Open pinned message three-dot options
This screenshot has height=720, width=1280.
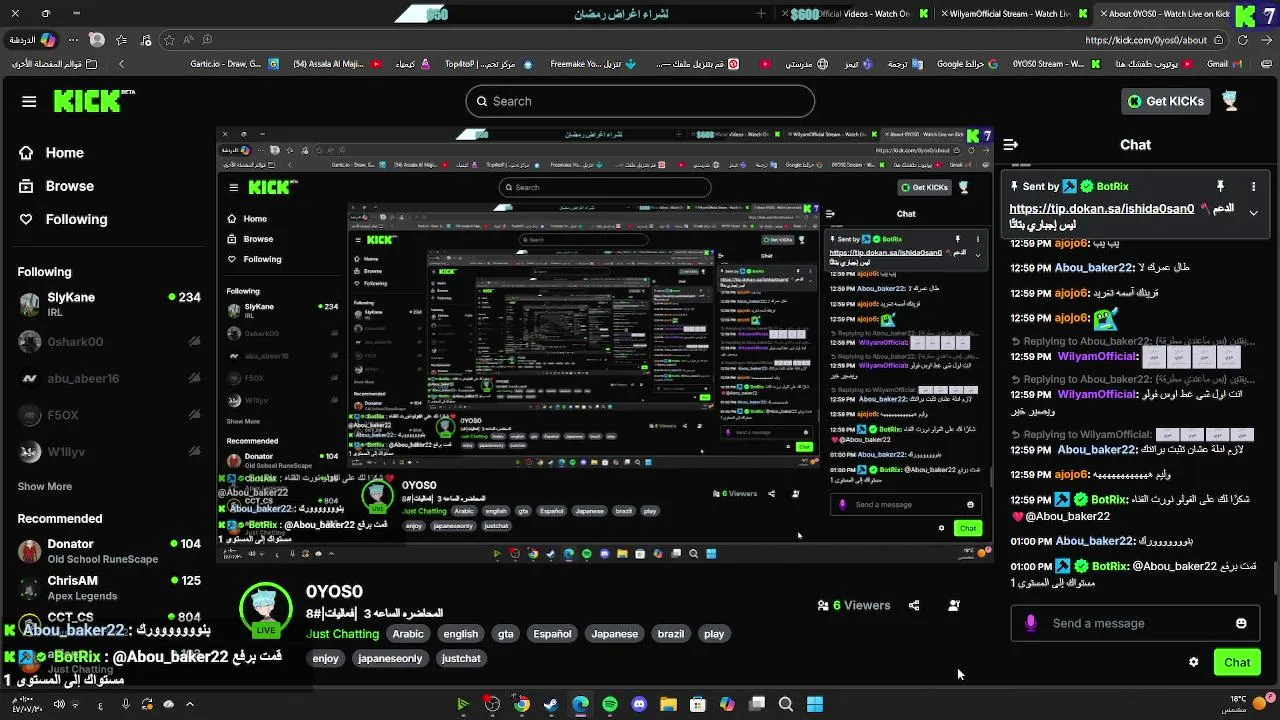click(1253, 187)
